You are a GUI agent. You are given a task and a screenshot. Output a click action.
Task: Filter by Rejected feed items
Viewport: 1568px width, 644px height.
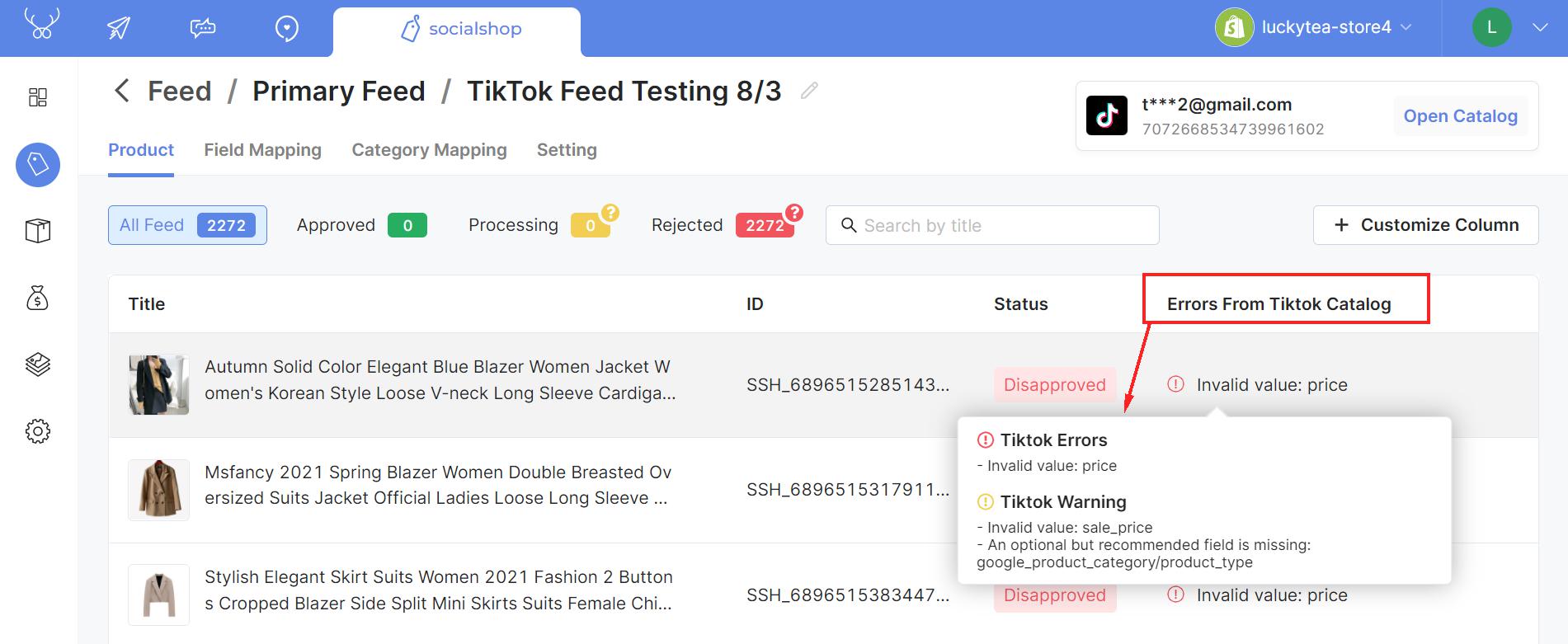coord(724,225)
